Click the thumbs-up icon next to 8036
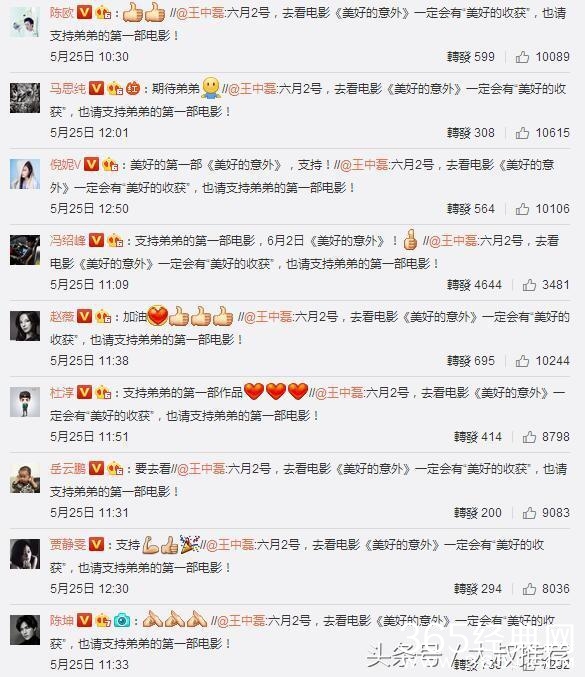The height and width of the screenshot is (677, 585). (x=529, y=588)
